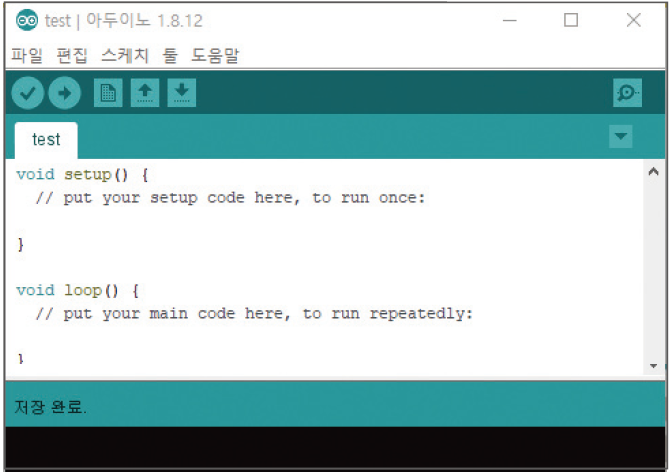This screenshot has width=670, height=474.
Task: Click the Verify checkmark button
Action: coord(28,93)
